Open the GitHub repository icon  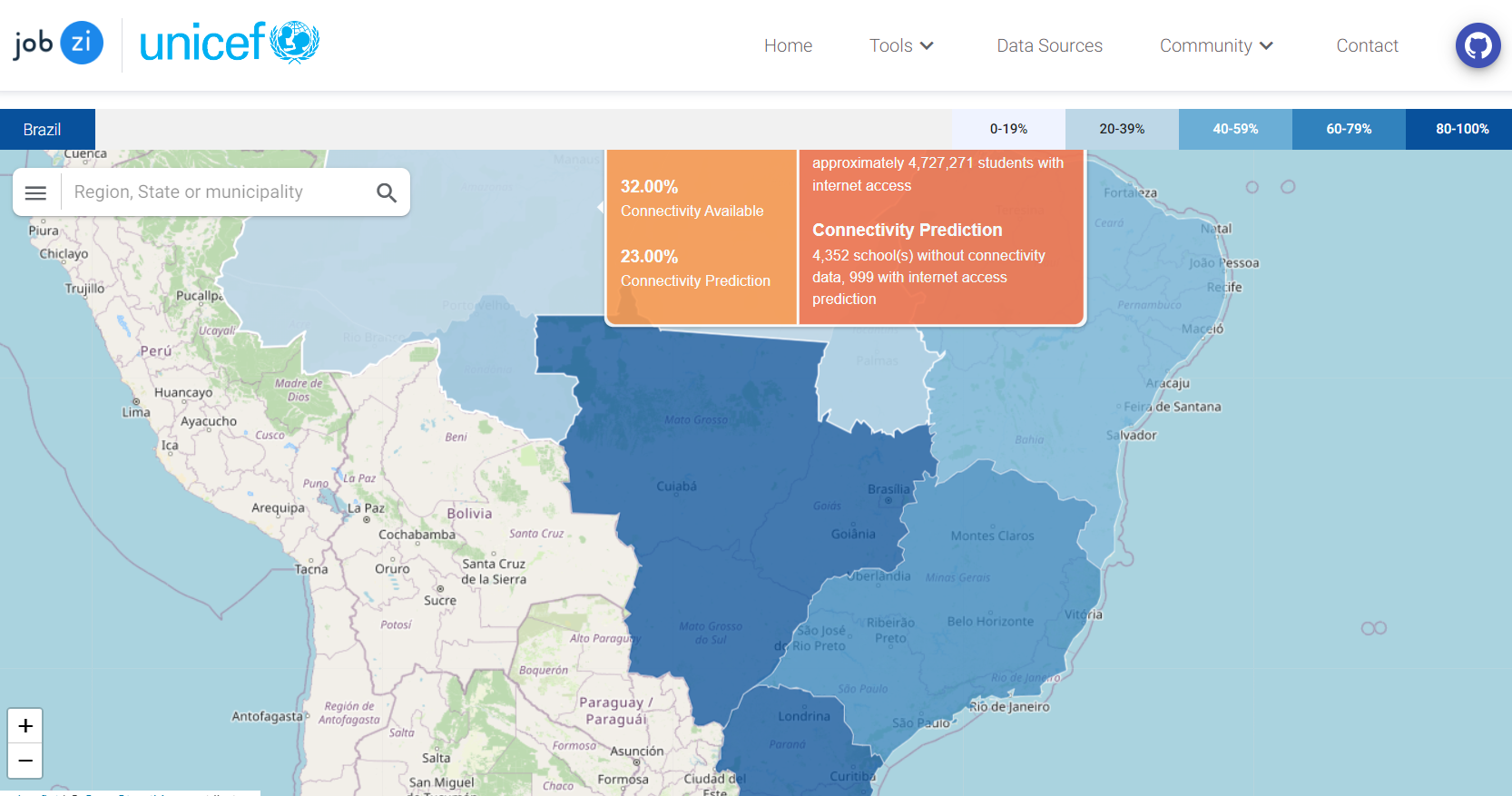pyautogui.click(x=1478, y=45)
